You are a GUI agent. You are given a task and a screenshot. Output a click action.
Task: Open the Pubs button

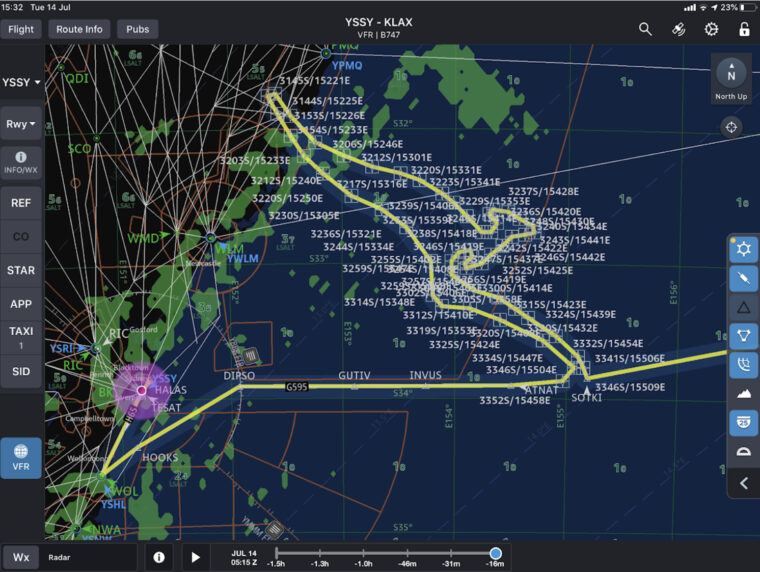coord(138,29)
